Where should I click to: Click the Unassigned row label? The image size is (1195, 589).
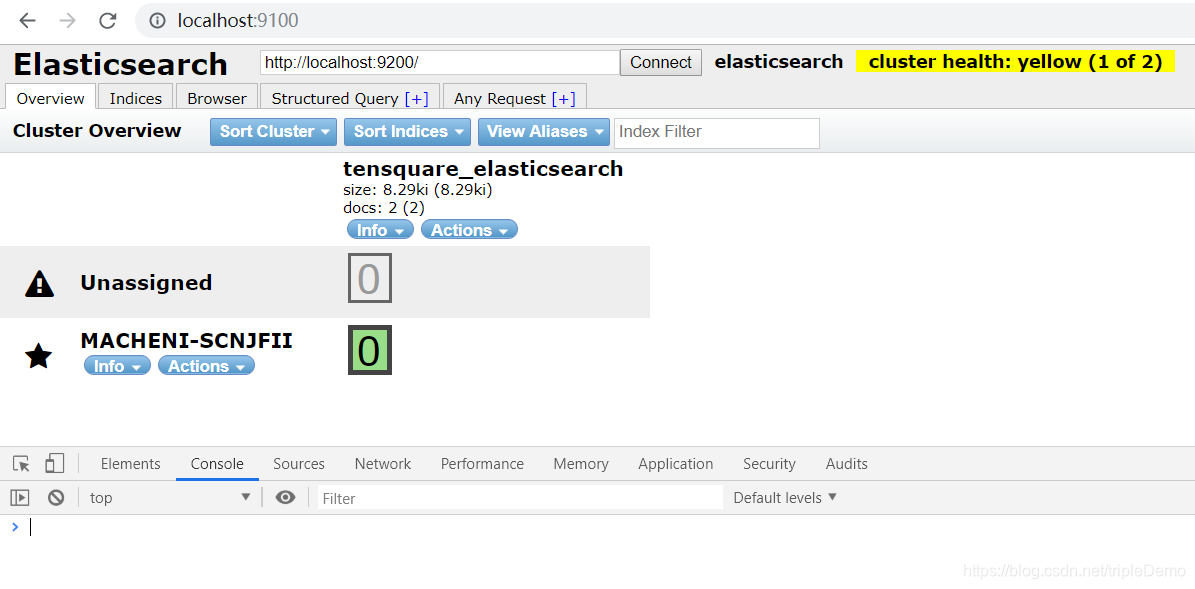146,283
